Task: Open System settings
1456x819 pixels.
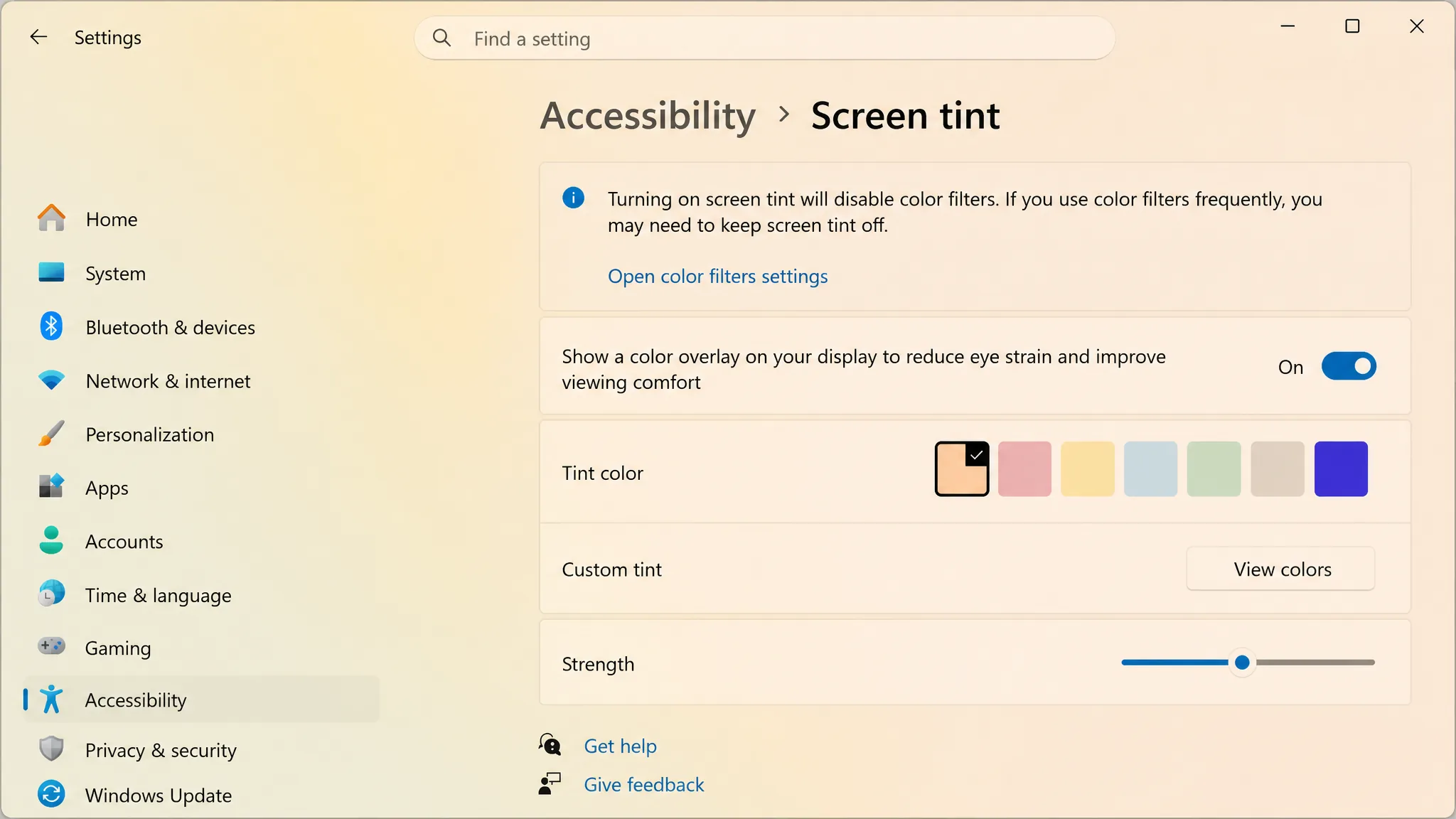Action: [201, 273]
